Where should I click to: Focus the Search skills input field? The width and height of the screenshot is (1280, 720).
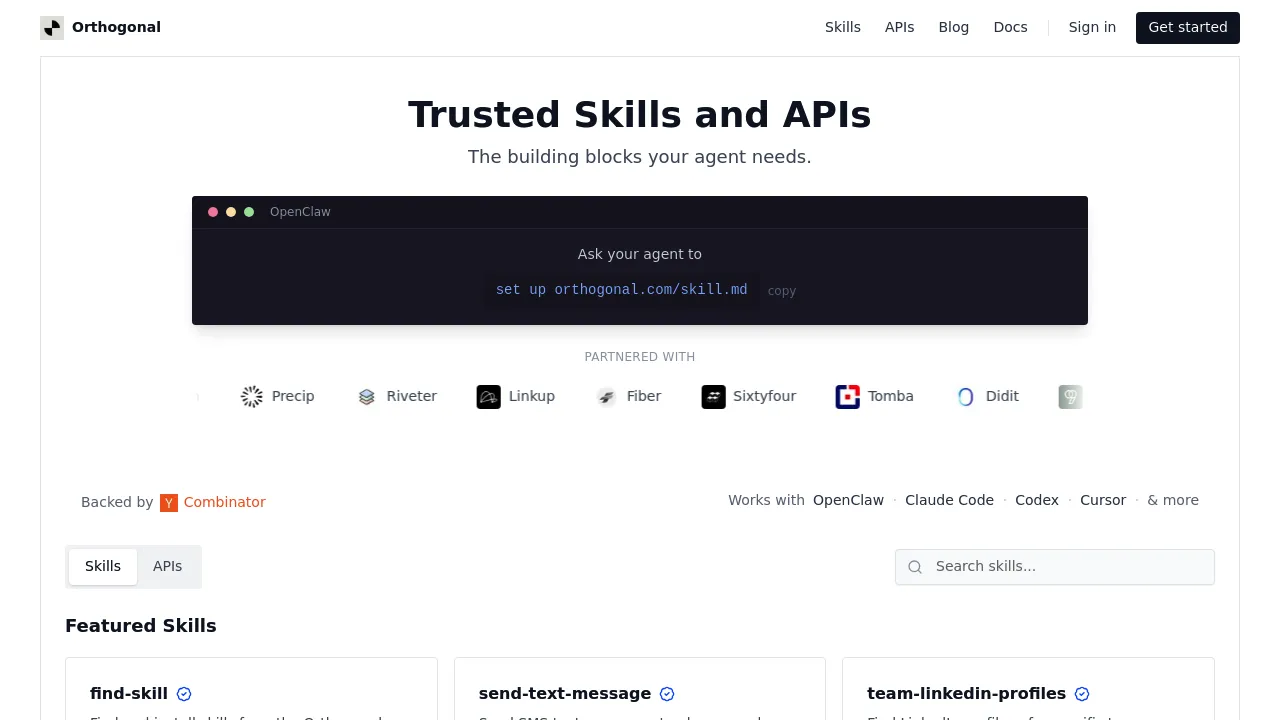click(1055, 567)
